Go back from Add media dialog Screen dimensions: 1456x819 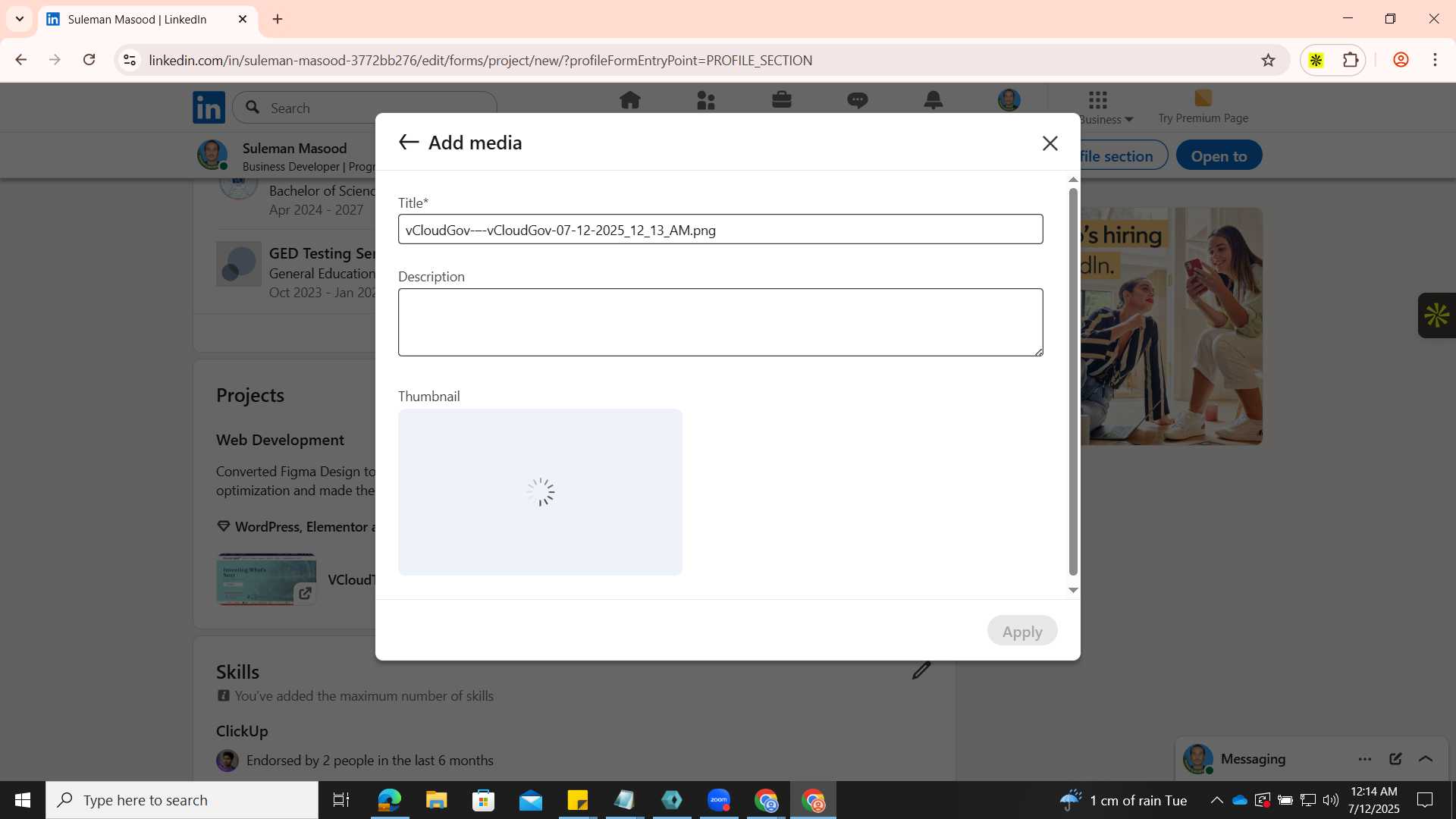tap(409, 143)
